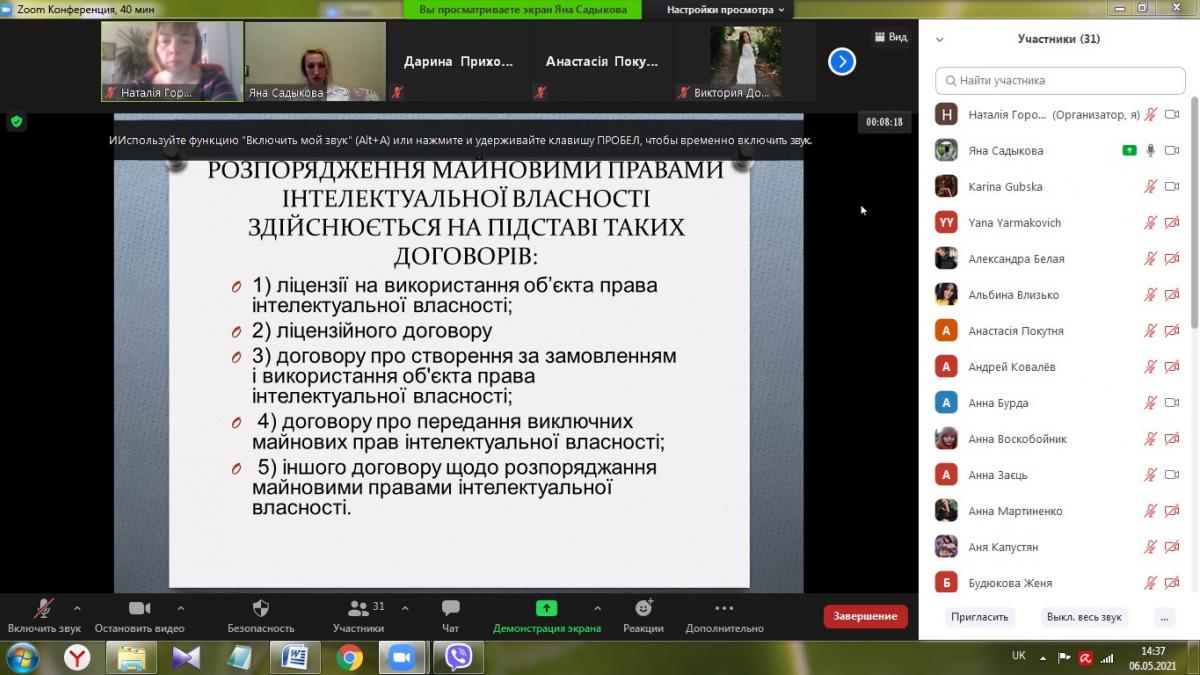Click the Вид layout button
This screenshot has height=675, width=1200.
tap(890, 37)
